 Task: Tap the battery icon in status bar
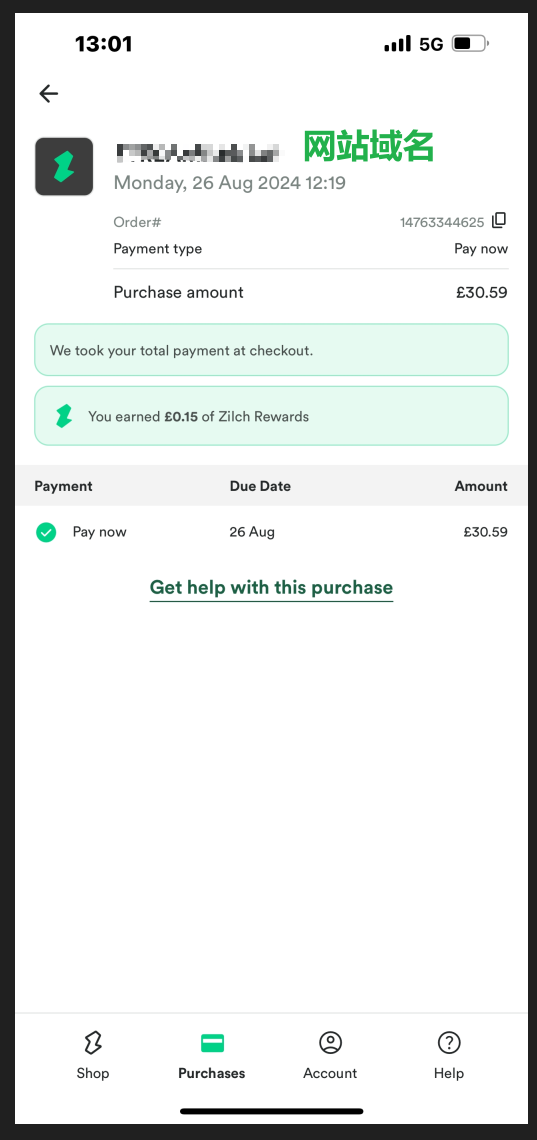[x=470, y=44]
